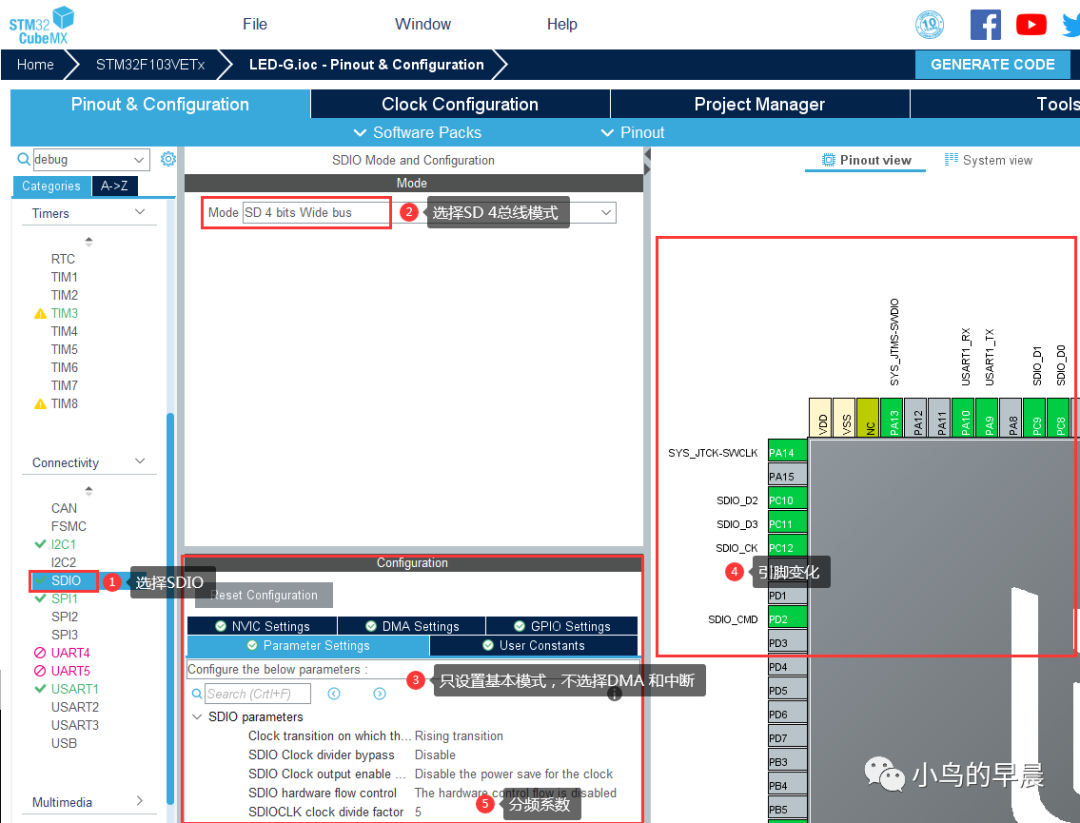The width and height of the screenshot is (1080, 823).
Task: Select FSMC in Connectivity list
Action: click(68, 526)
